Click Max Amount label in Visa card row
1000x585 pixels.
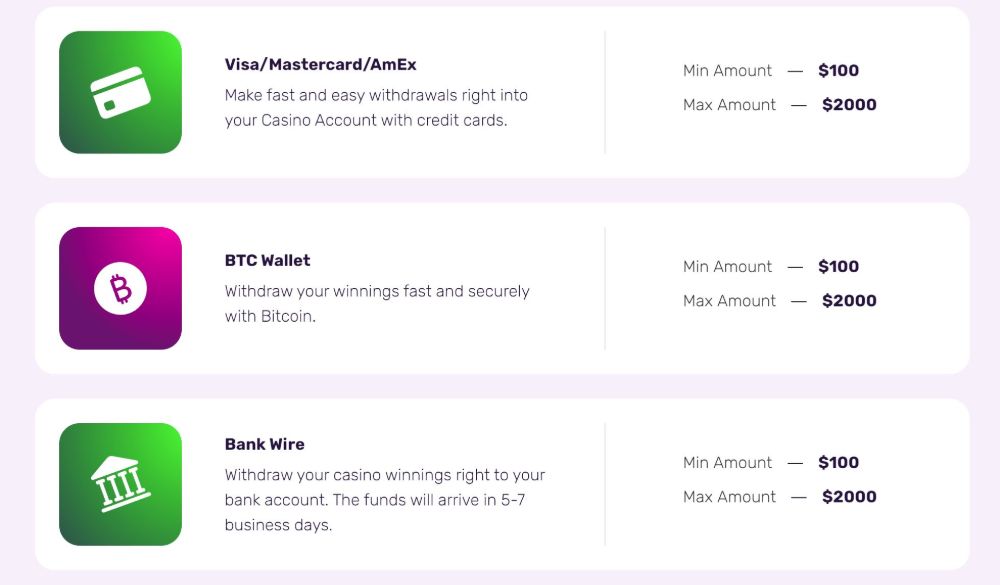[729, 105]
